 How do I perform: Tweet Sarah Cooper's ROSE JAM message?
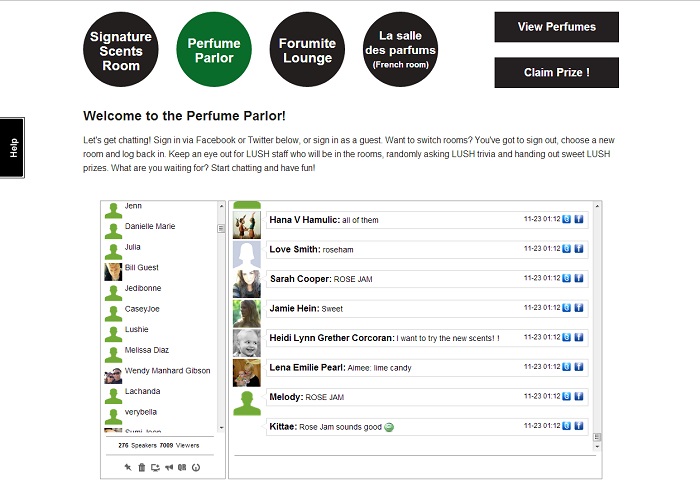[x=567, y=278]
